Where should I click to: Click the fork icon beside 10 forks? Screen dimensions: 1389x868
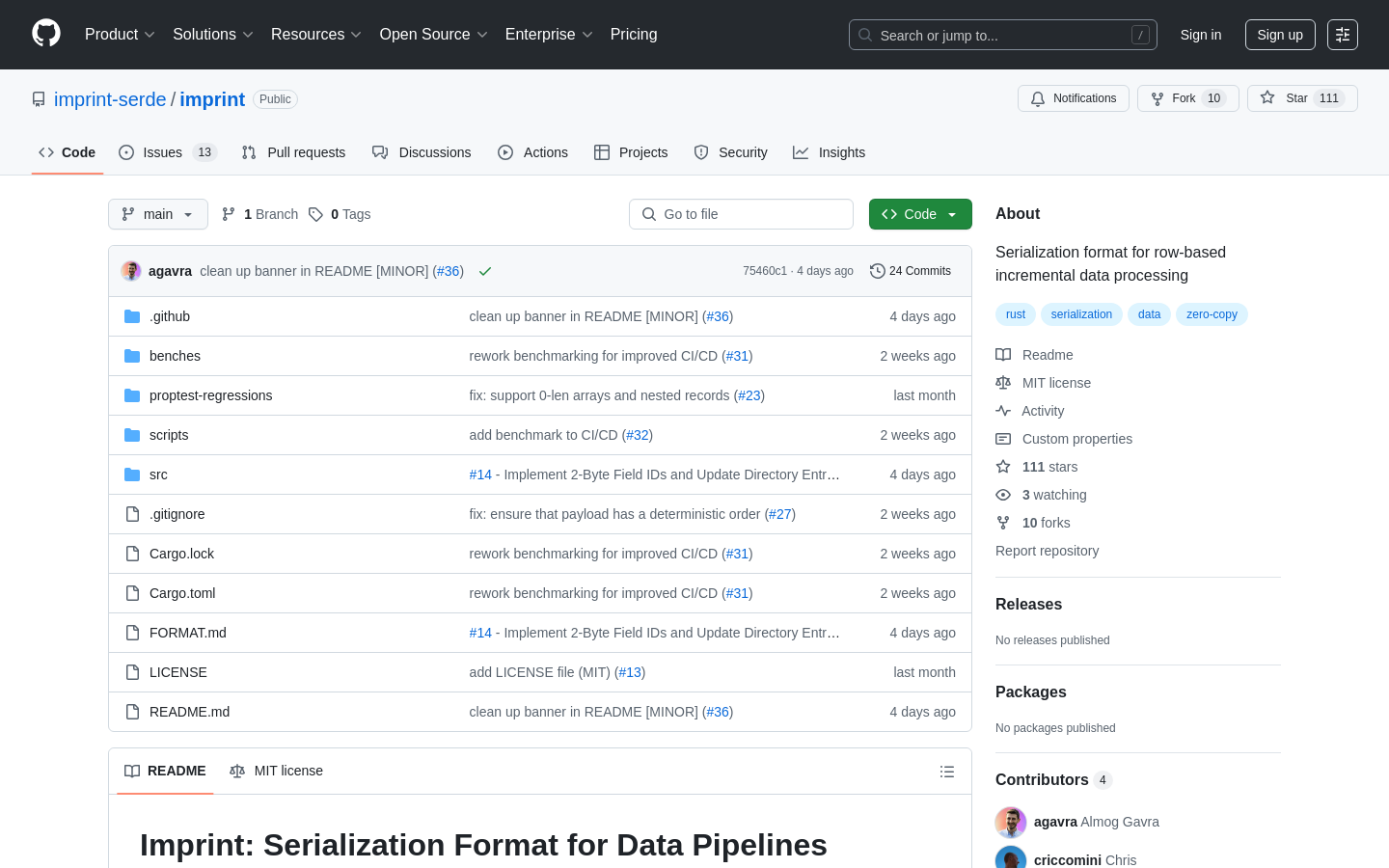pyautogui.click(x=1003, y=523)
